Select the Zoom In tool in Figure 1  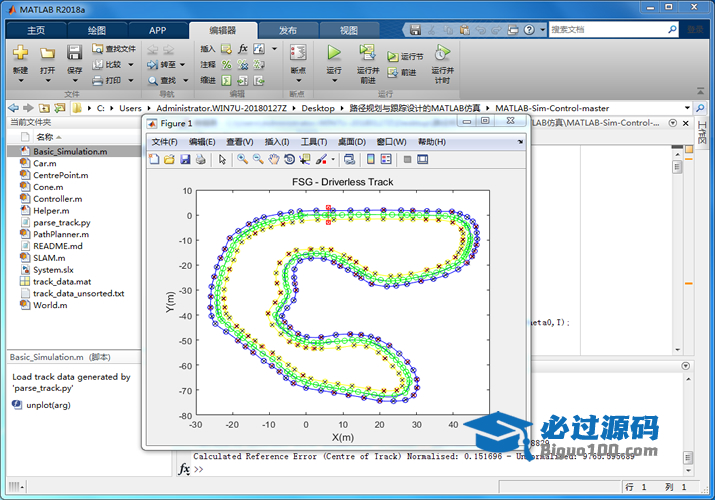click(242, 159)
